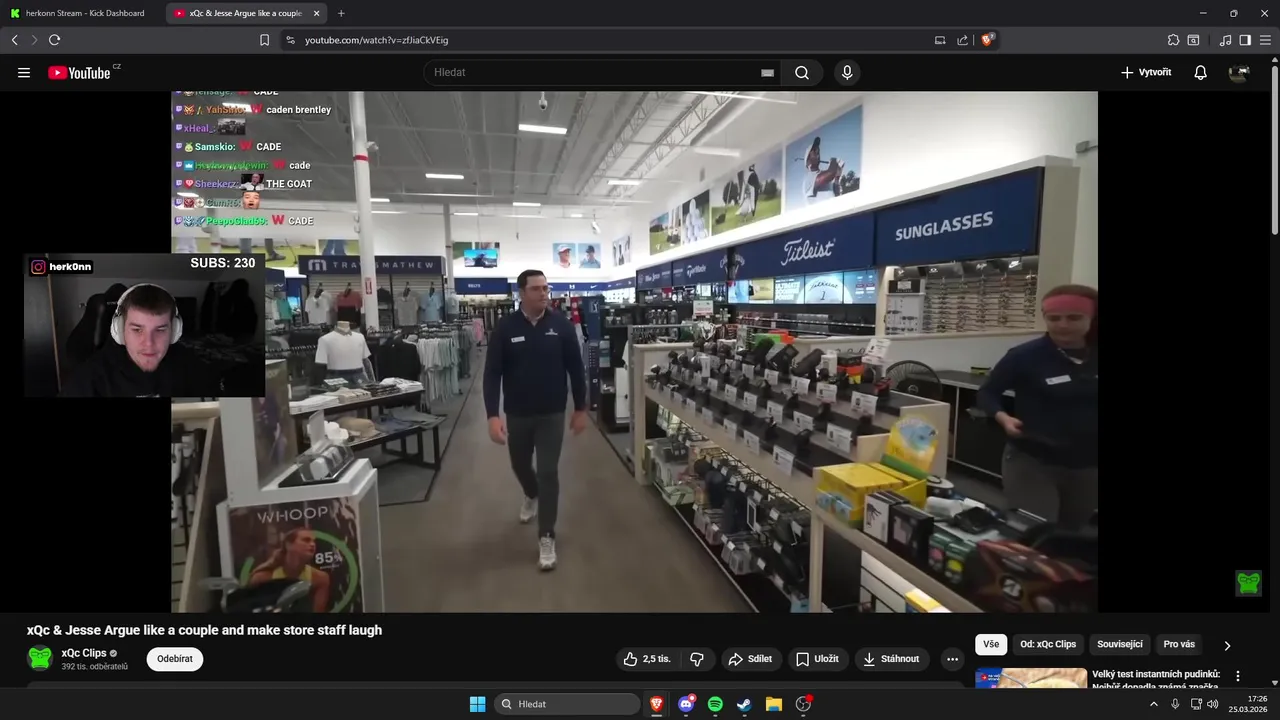The image size is (1280, 720).
Task: Open Brave from the taskbar
Action: click(x=657, y=704)
